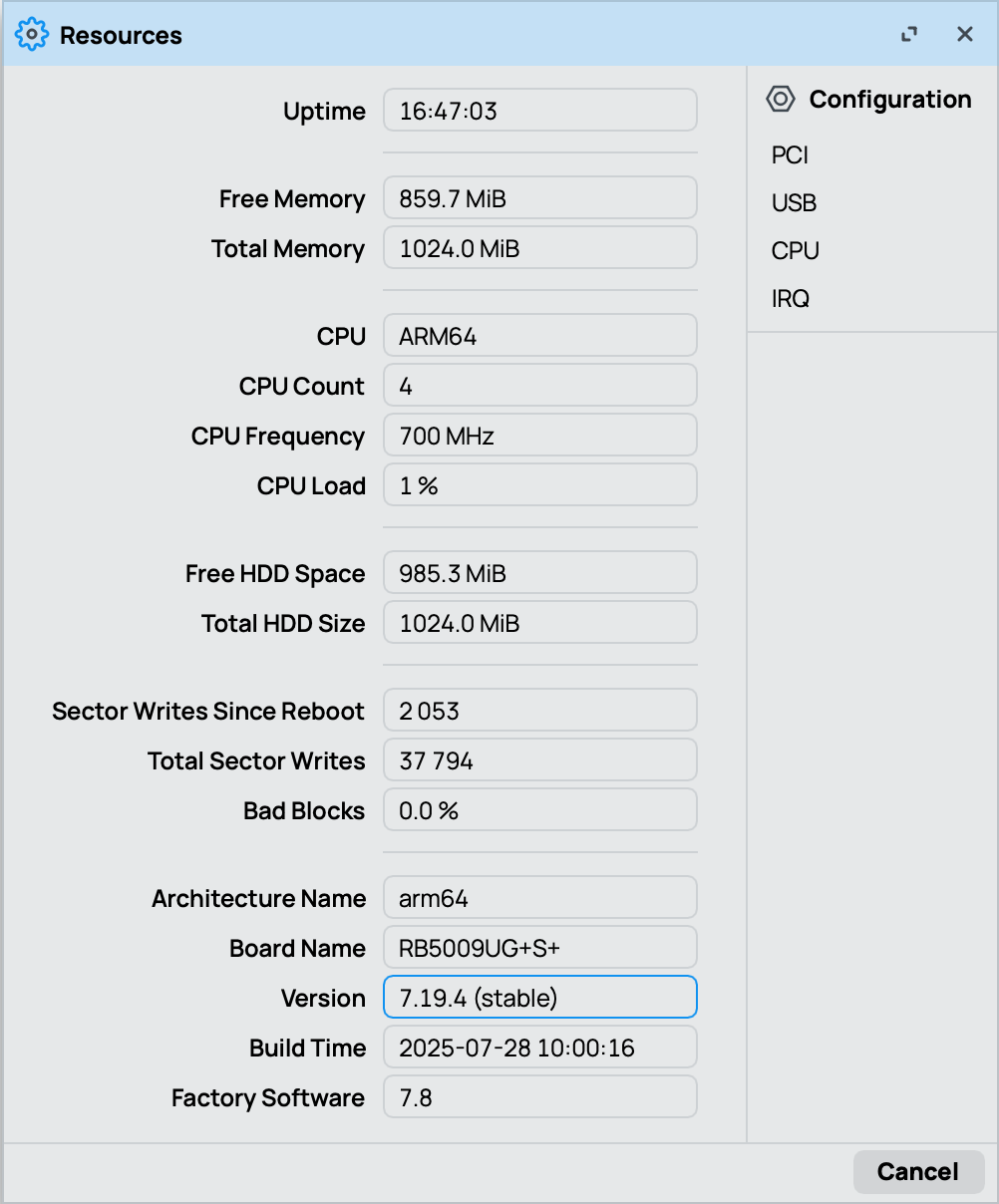Click the Free Memory label
The height and width of the screenshot is (1204, 999).
pos(292,198)
